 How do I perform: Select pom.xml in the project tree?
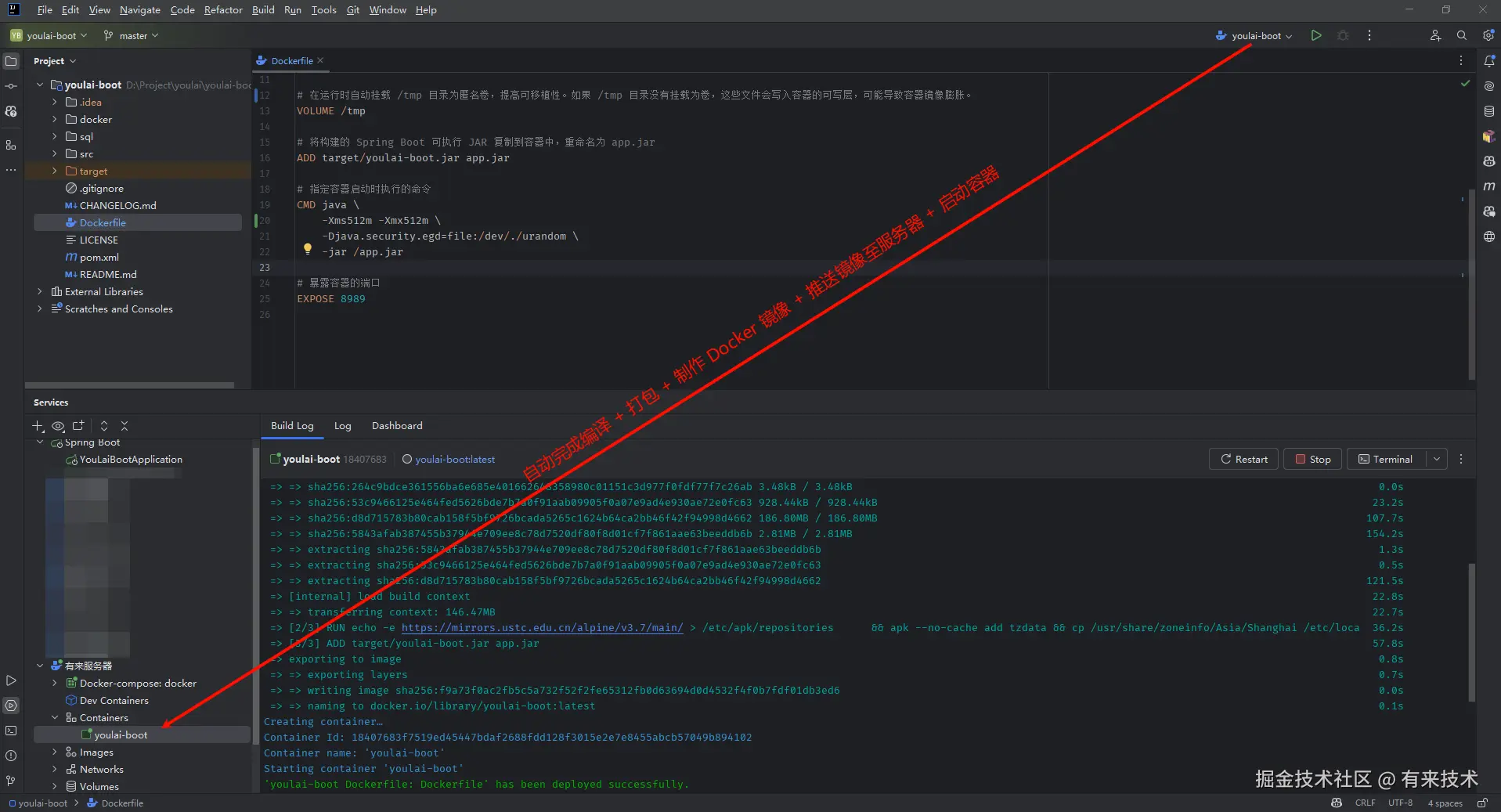tap(99, 257)
